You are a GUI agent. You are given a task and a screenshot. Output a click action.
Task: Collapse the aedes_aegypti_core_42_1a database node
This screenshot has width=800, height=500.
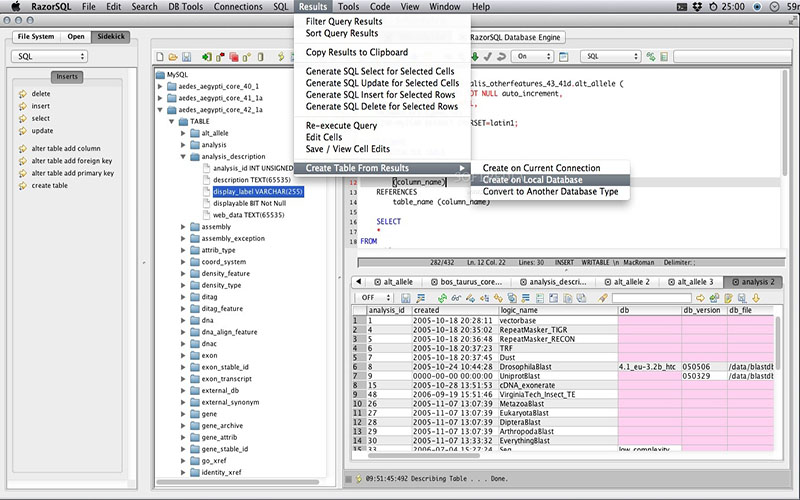(x=160, y=110)
